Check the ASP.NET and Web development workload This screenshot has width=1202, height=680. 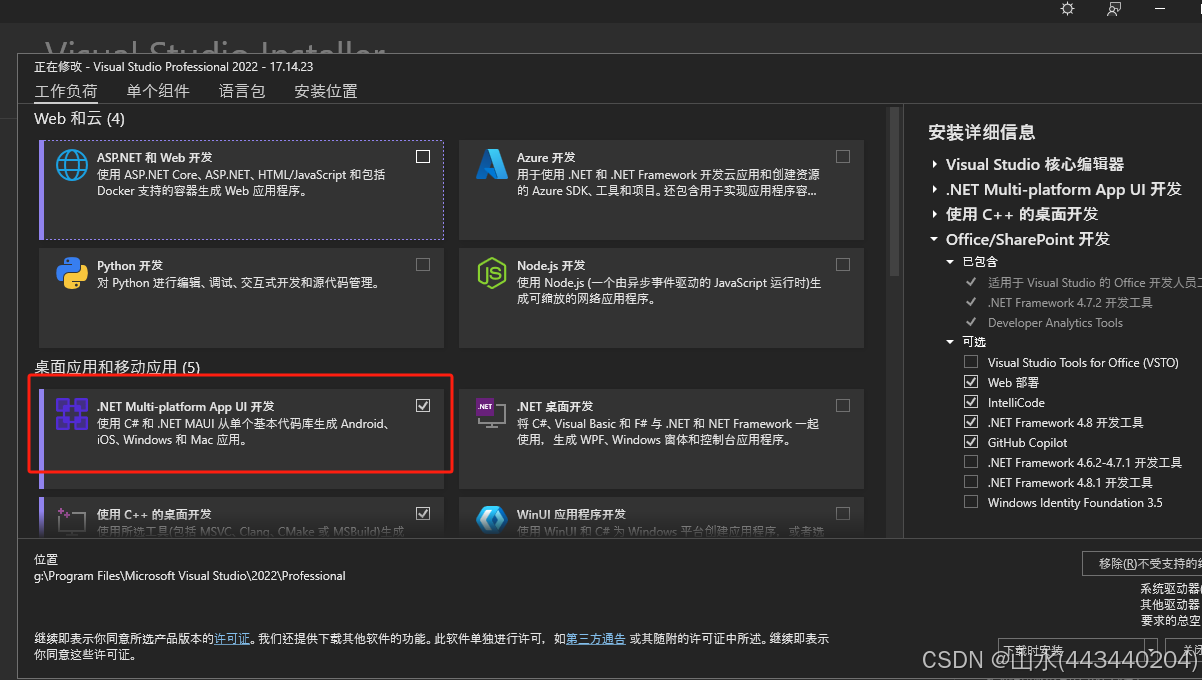click(423, 157)
